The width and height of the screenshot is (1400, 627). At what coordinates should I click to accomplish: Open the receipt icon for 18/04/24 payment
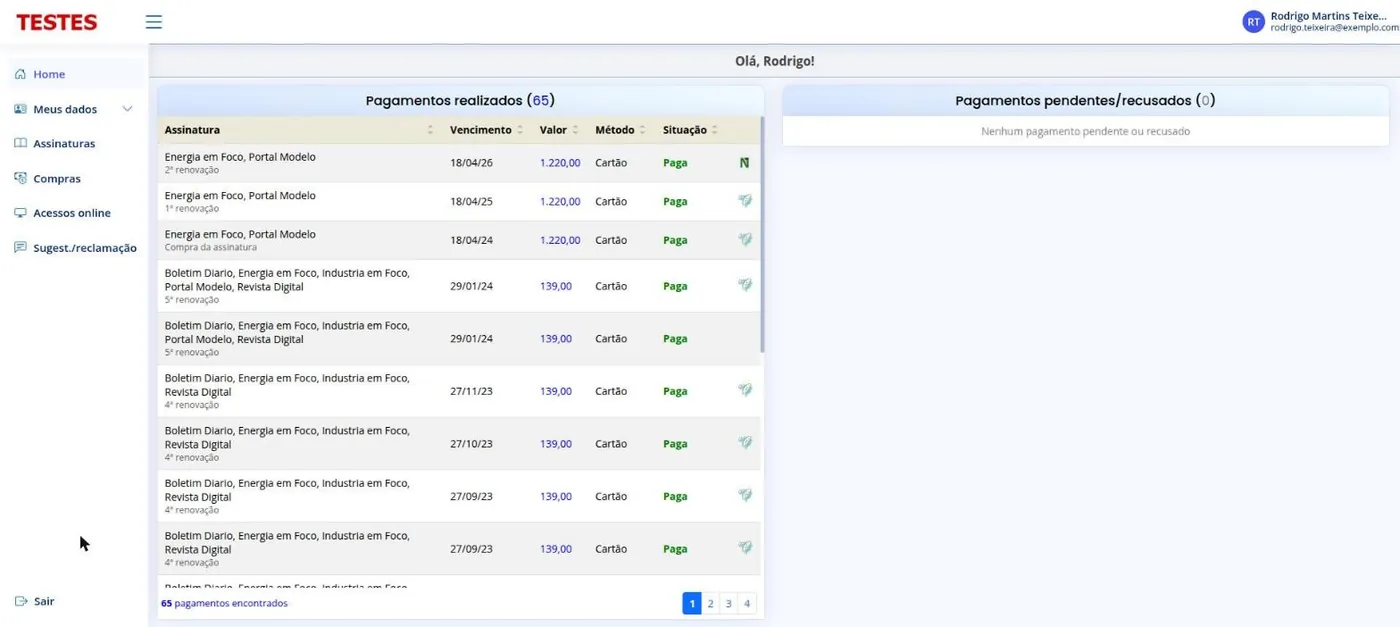point(745,240)
